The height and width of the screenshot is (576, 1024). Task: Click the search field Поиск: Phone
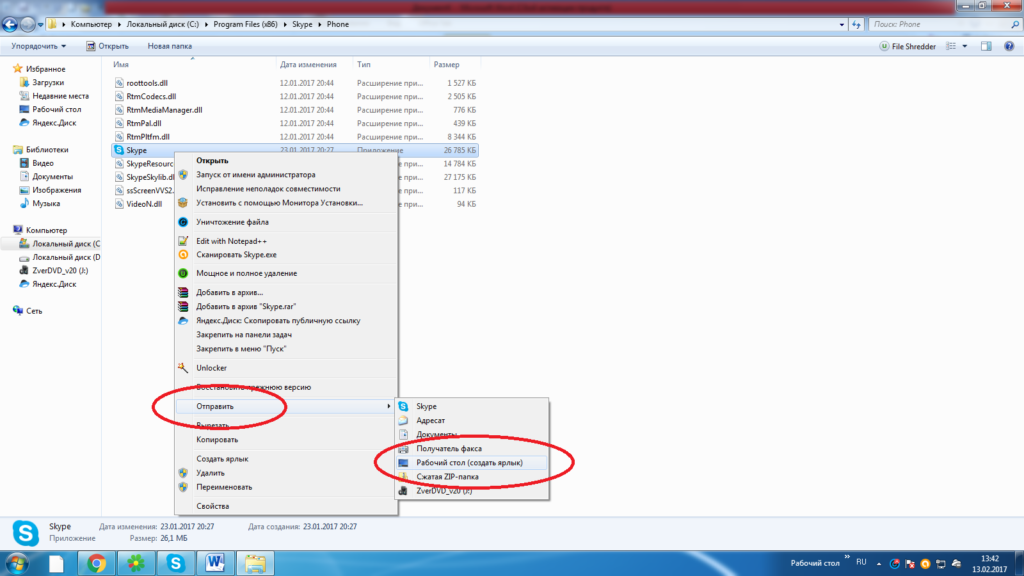pos(944,24)
